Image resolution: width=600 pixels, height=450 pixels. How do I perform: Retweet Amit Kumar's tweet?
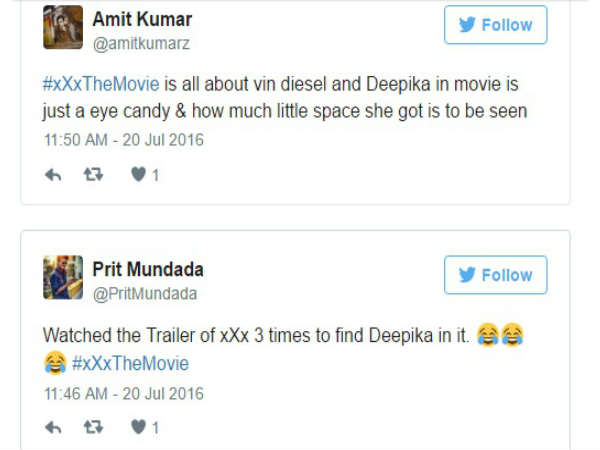94,175
